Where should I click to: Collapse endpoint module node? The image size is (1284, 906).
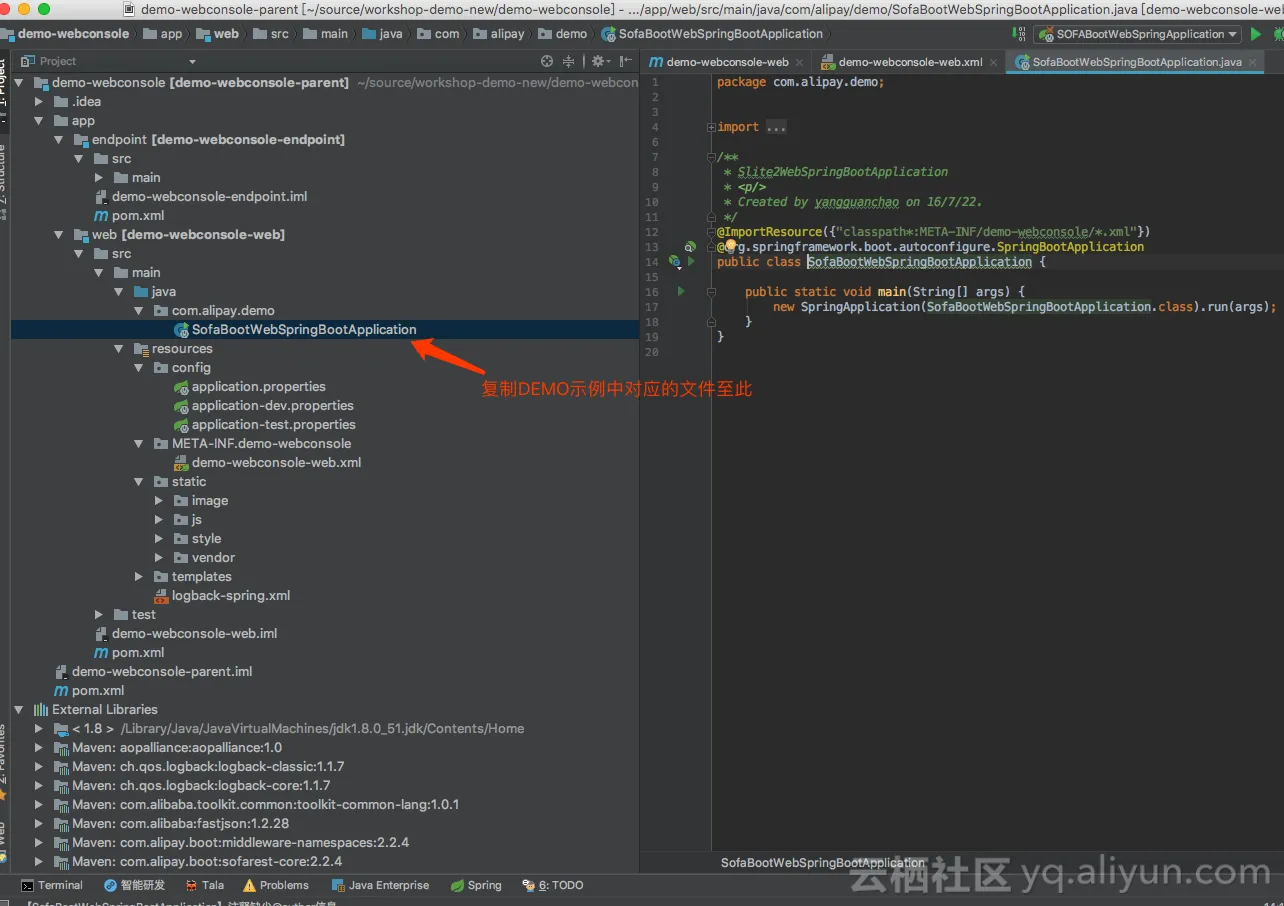tap(59, 139)
